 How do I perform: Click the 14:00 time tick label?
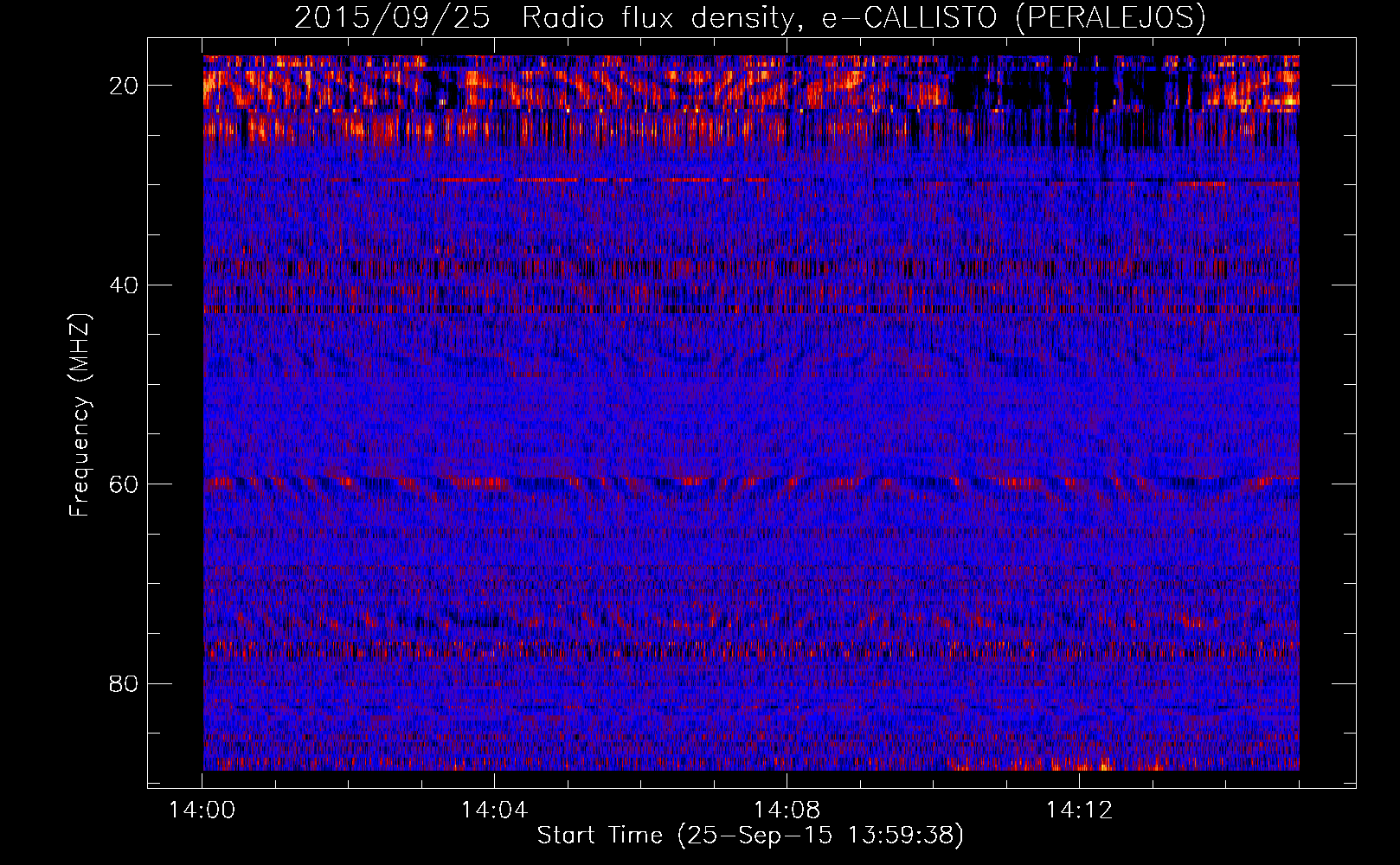tap(202, 811)
